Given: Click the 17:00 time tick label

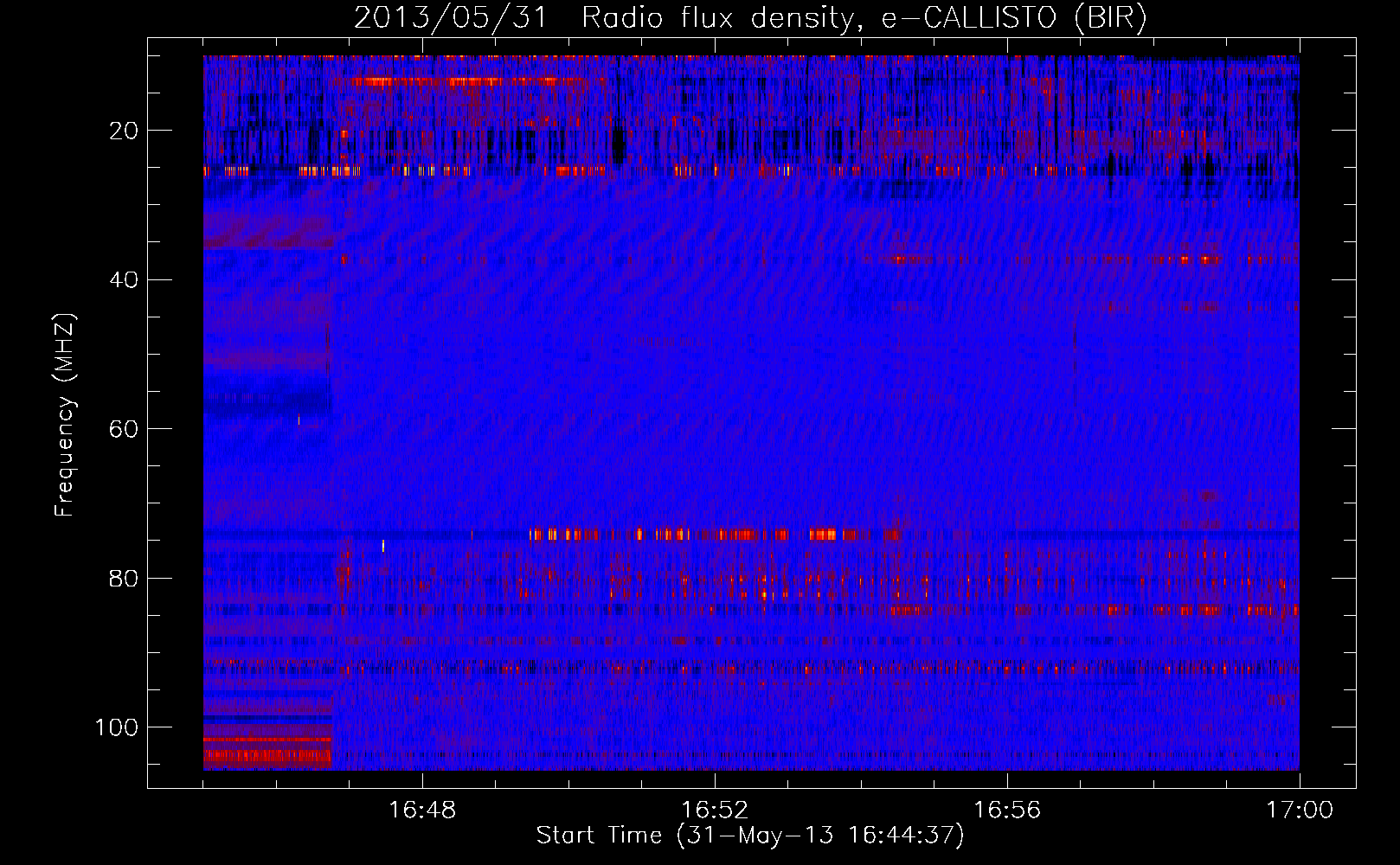Looking at the screenshot, I should point(1300,811).
